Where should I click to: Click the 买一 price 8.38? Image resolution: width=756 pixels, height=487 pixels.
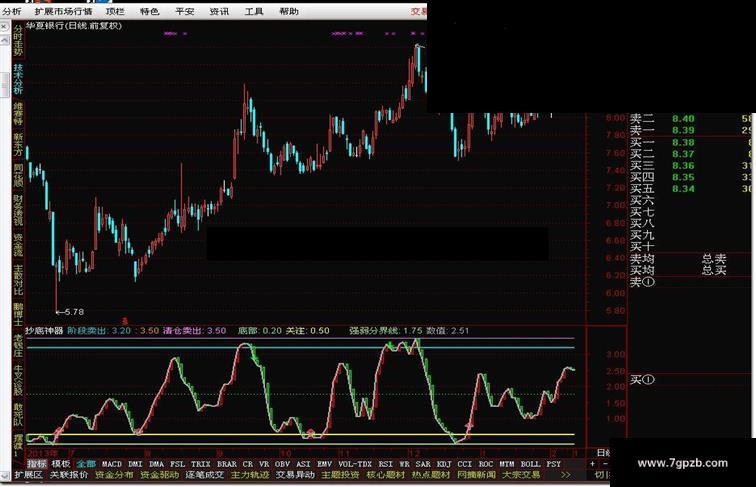683,142
